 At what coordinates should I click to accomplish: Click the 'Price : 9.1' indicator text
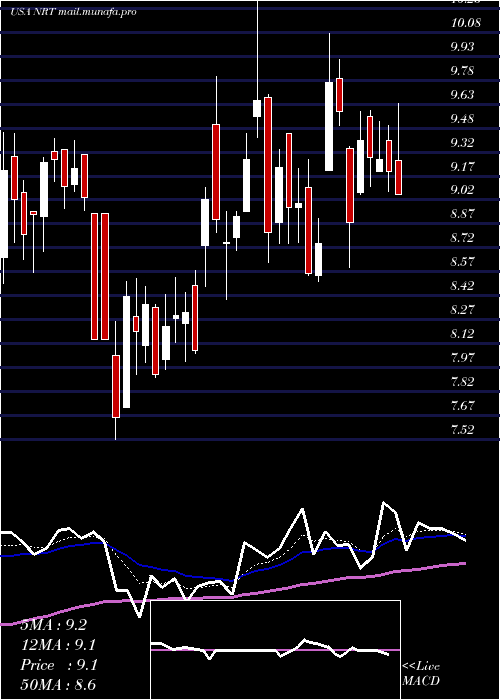click(x=58, y=665)
